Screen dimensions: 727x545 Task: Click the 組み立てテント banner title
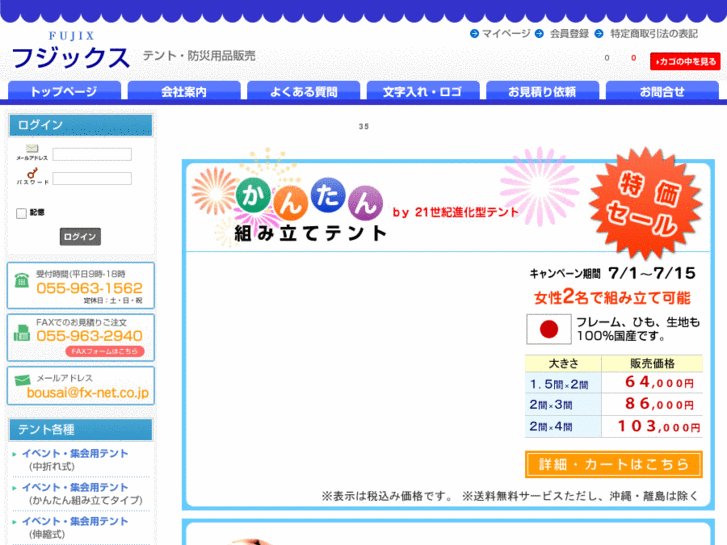(x=310, y=233)
